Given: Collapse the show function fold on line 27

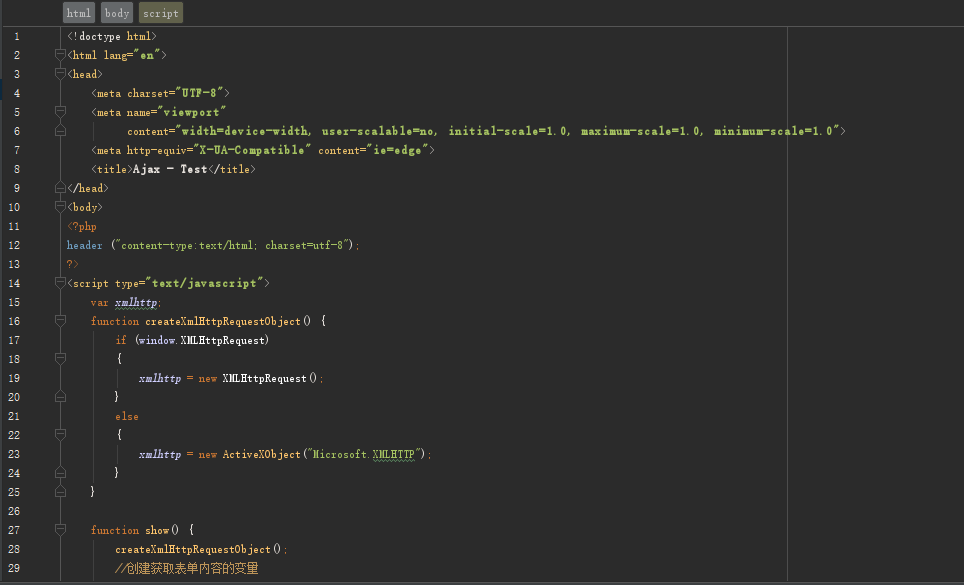Looking at the screenshot, I should (60, 529).
